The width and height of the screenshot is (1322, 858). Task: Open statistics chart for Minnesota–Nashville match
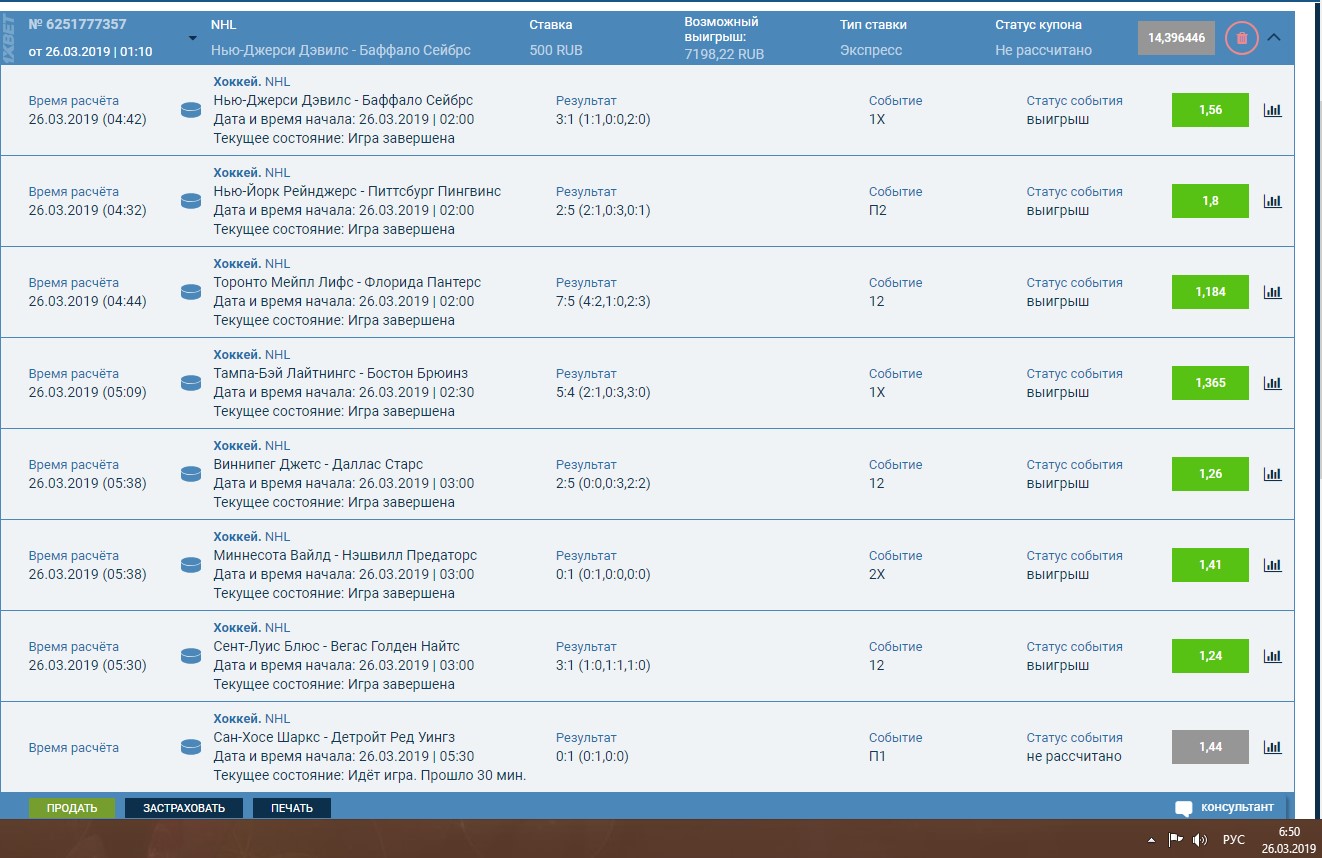pos(1272,565)
